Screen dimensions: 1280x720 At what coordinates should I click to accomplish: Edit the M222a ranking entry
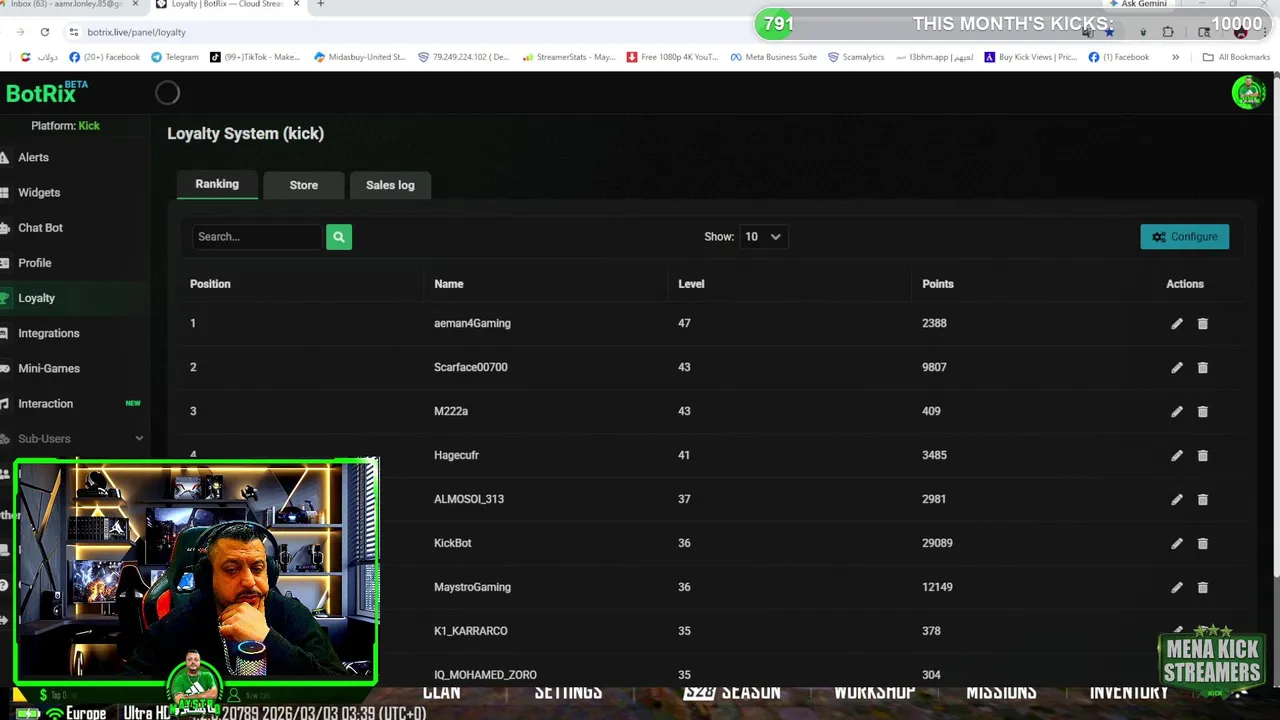click(1177, 411)
